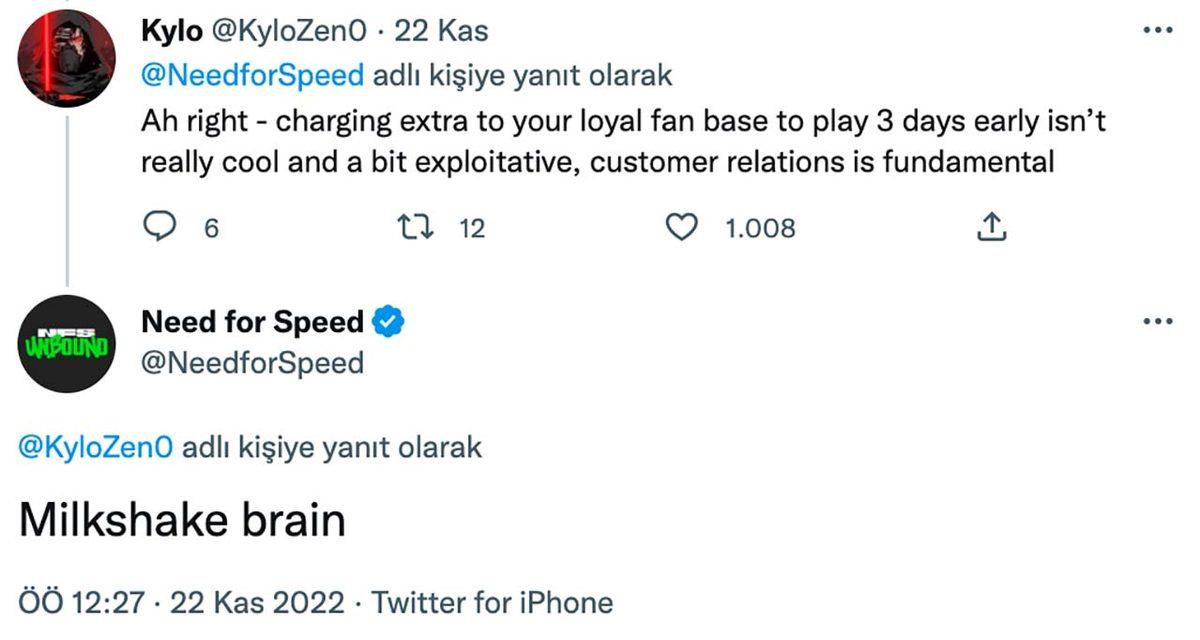Click the 22 Kas timestamp on Kylo's tweet
The width and height of the screenshot is (1200, 640).
(x=440, y=30)
